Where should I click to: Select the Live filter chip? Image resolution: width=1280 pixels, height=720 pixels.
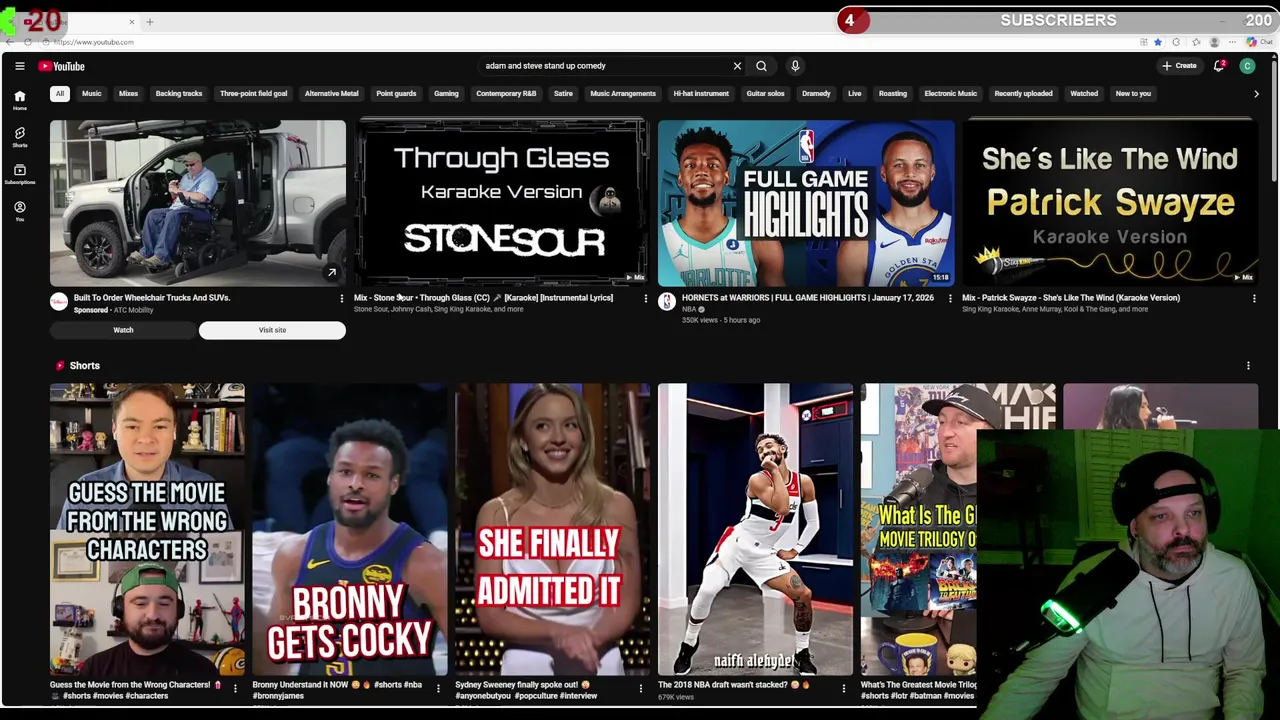point(854,94)
